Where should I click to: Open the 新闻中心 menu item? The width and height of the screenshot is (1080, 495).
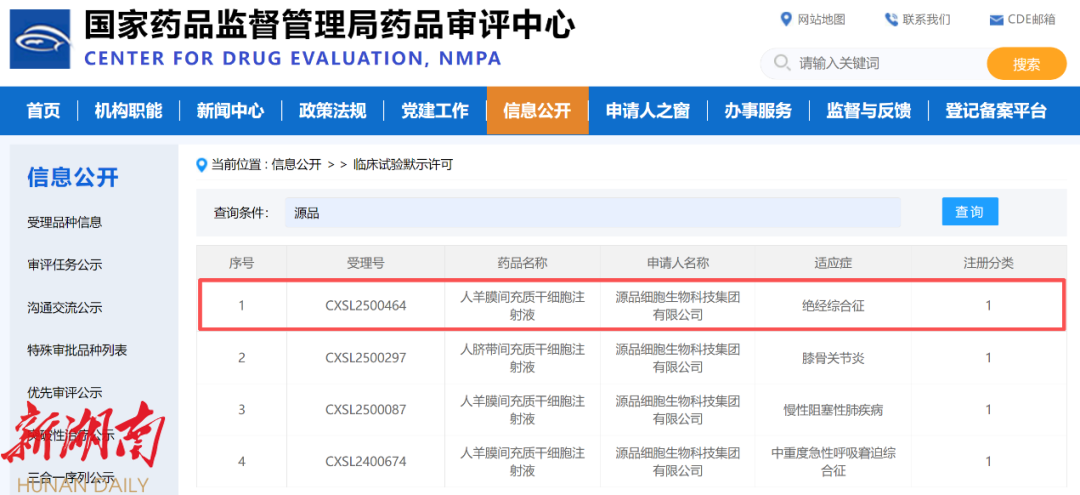[230, 110]
